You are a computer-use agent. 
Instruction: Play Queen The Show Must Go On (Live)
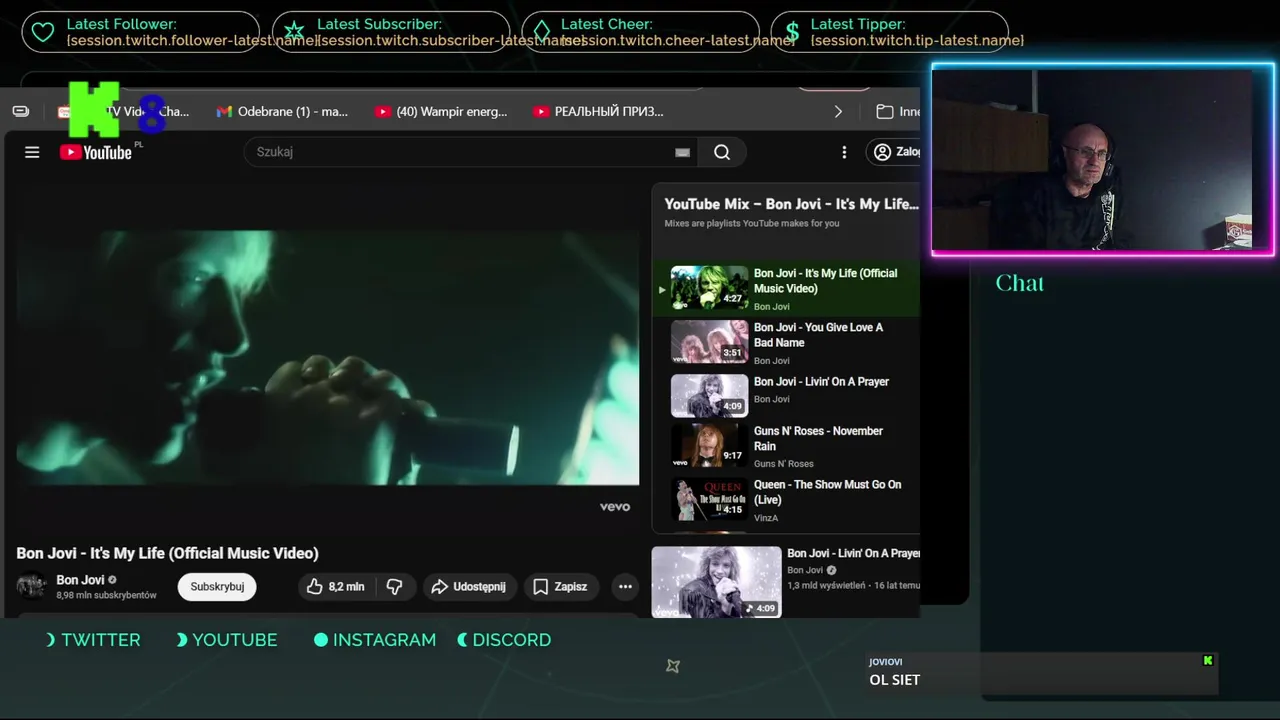click(x=786, y=500)
